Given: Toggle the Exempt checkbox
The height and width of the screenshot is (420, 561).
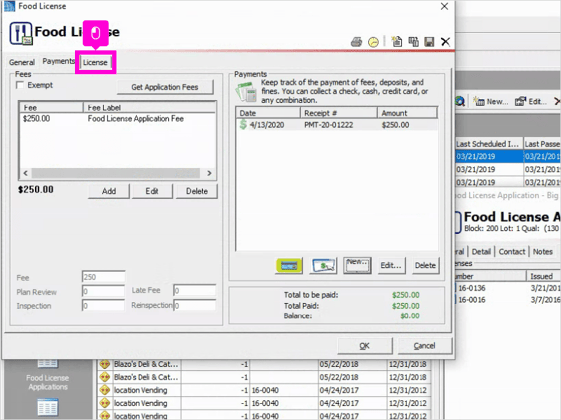Looking at the screenshot, I should pyautogui.click(x=20, y=85).
